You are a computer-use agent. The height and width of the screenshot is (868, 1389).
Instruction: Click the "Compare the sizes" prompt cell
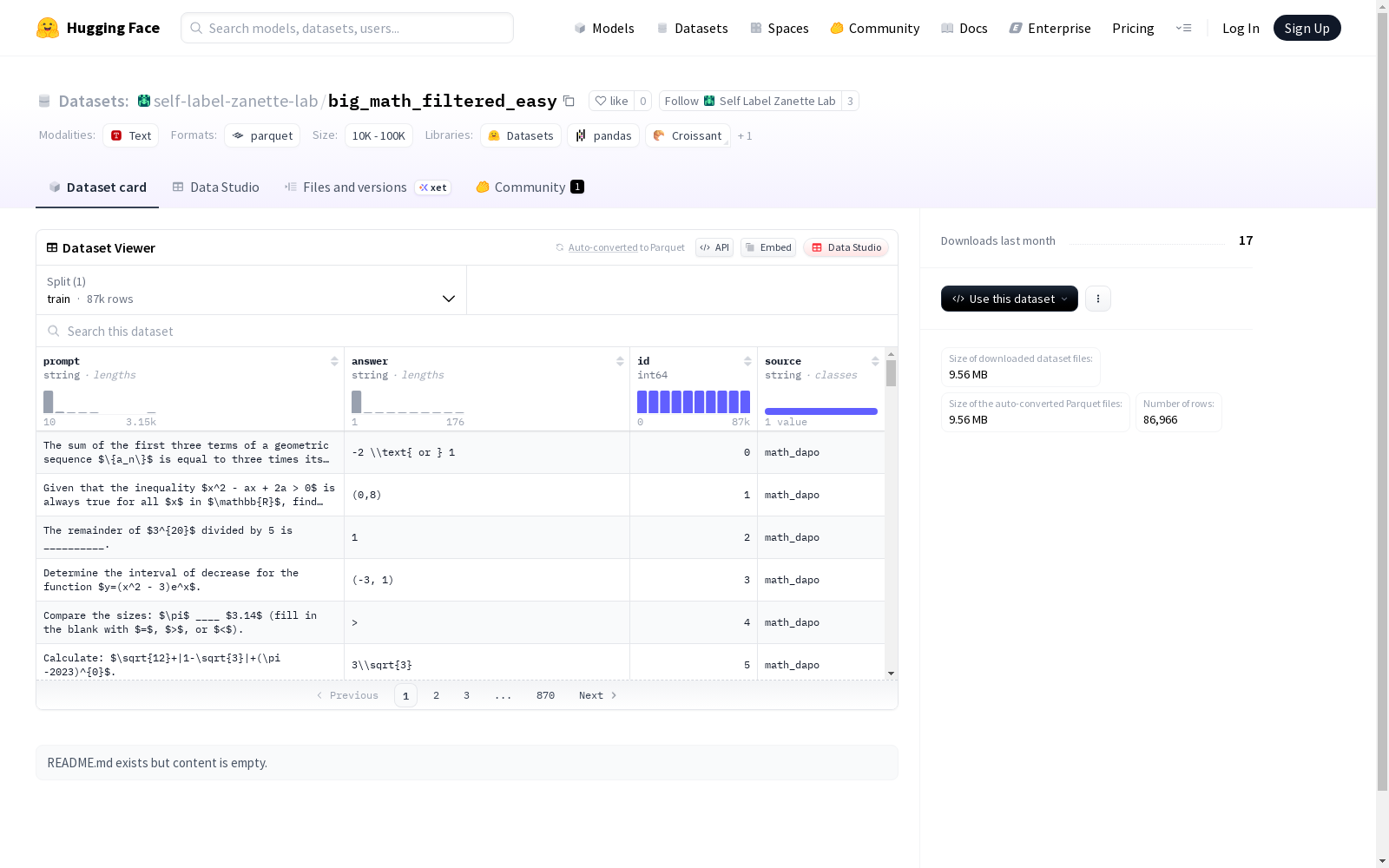(190, 622)
